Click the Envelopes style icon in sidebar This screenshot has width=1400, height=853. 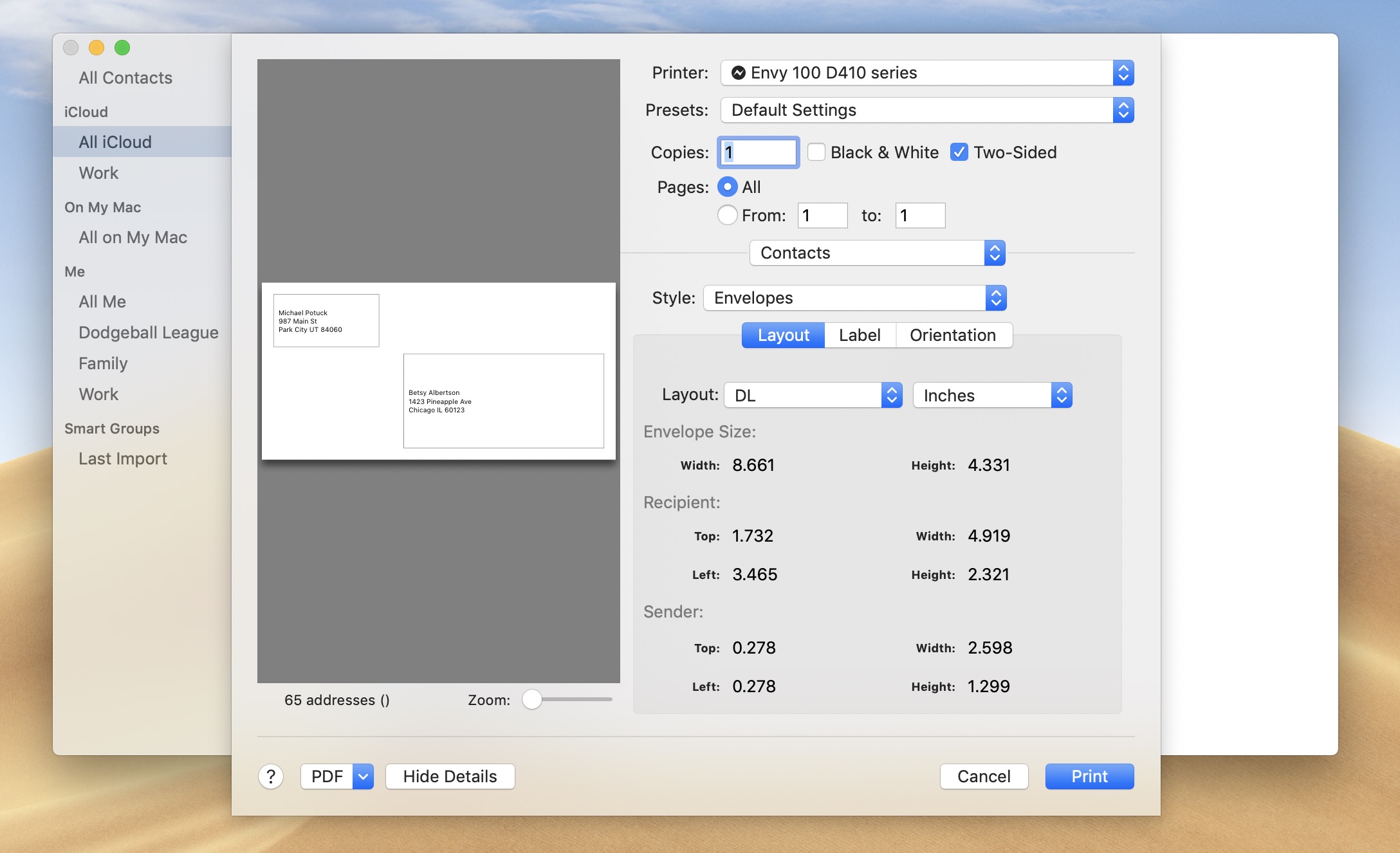[x=849, y=296]
